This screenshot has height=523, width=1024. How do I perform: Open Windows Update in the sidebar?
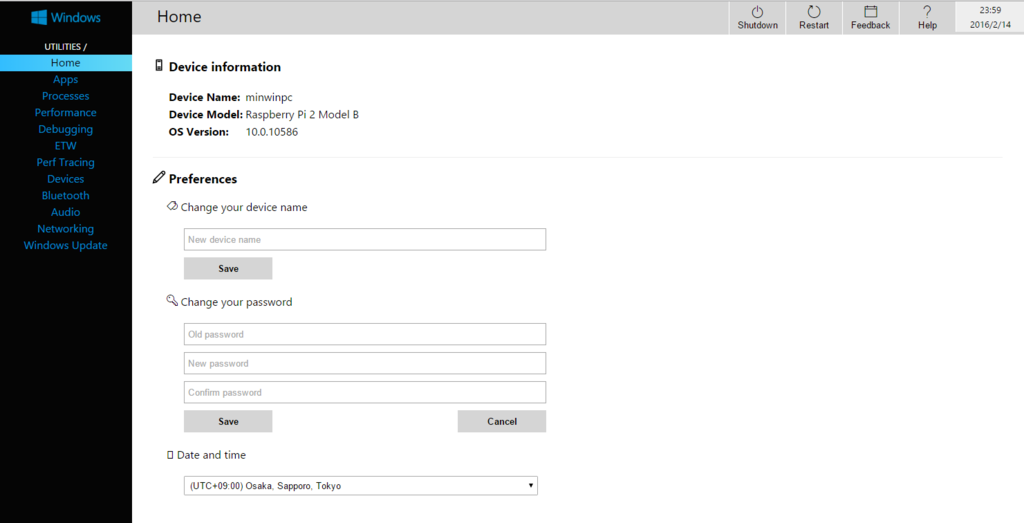pos(65,246)
